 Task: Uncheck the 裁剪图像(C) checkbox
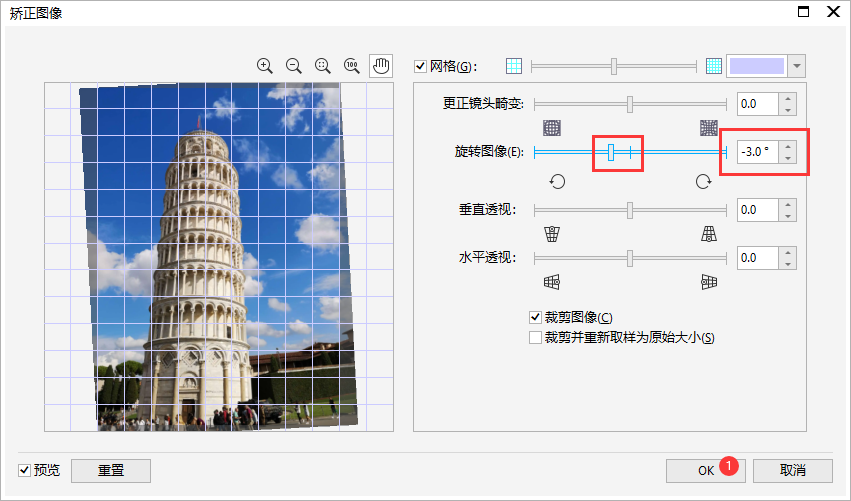[x=535, y=317]
